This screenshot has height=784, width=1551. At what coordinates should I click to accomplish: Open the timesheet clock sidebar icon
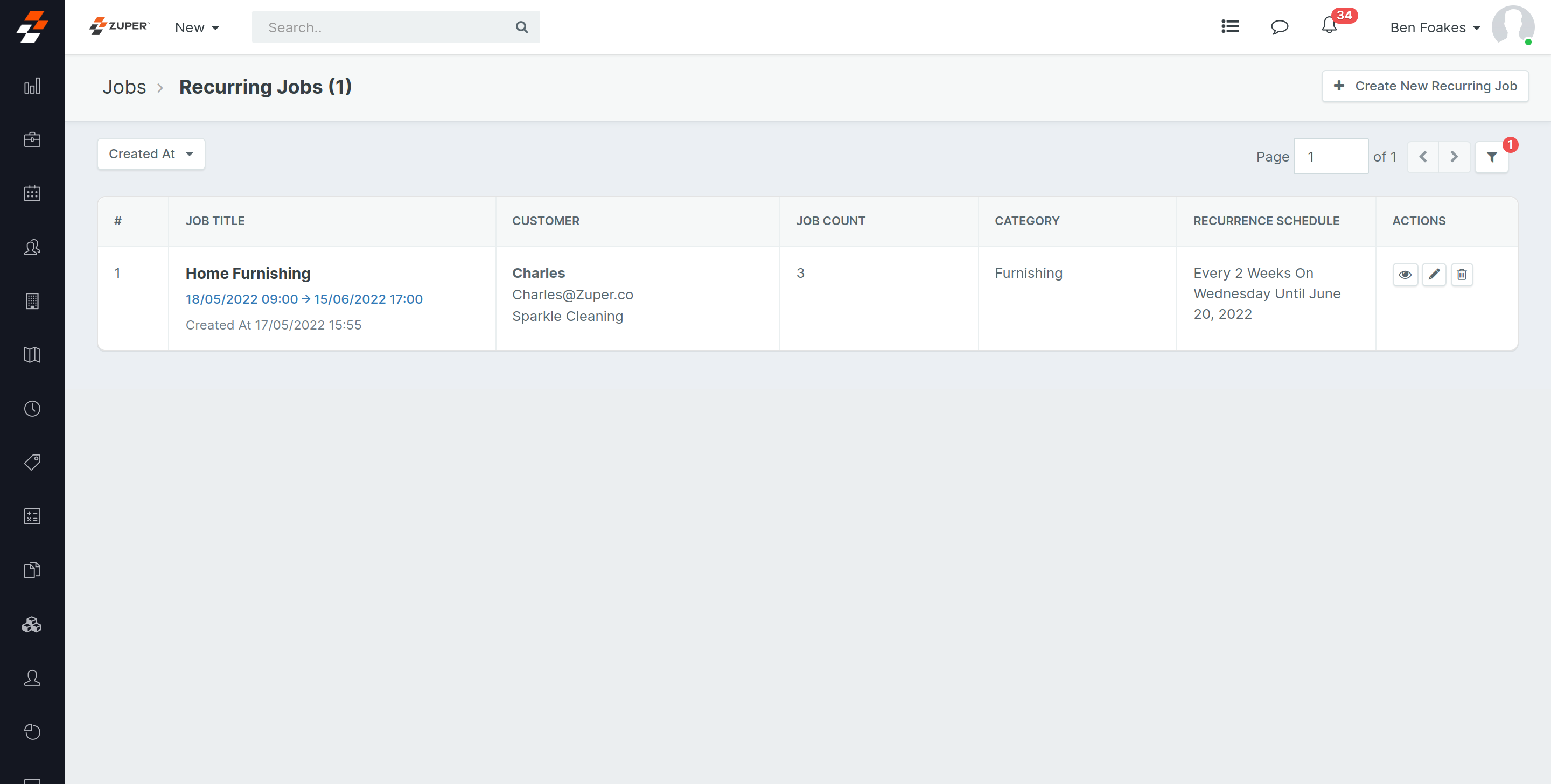(32, 409)
